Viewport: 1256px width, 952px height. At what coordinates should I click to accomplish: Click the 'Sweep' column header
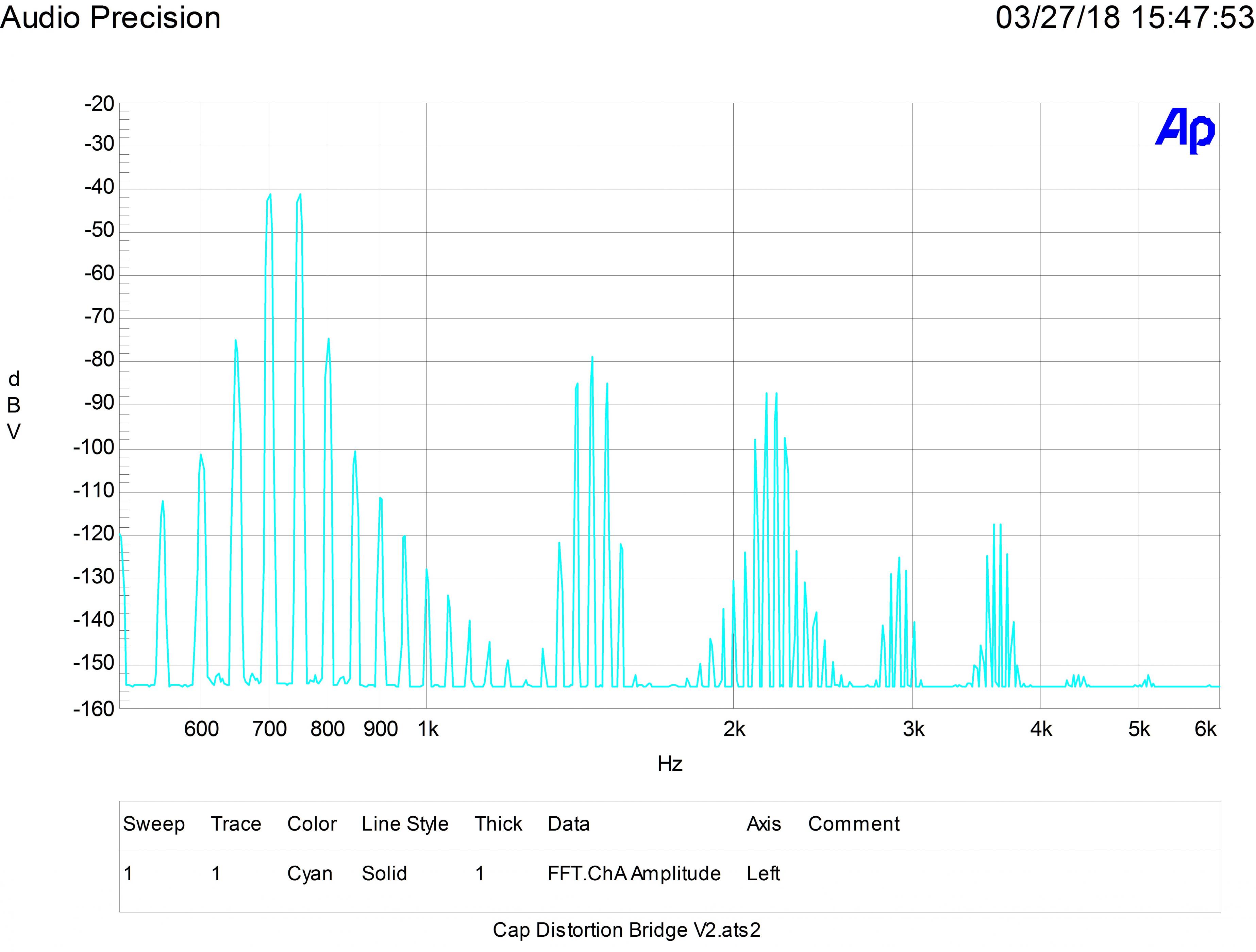[x=154, y=824]
